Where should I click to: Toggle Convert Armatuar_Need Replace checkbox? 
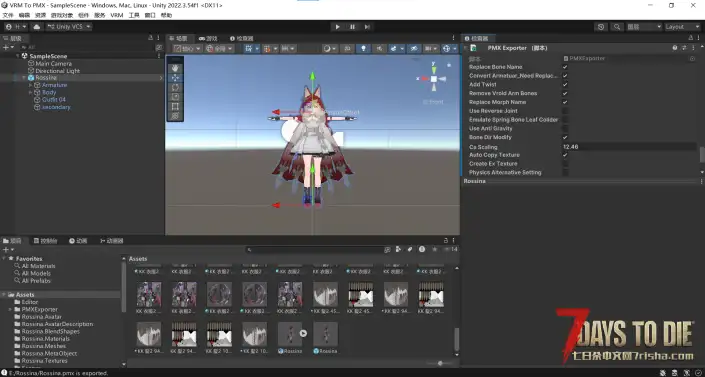point(565,76)
